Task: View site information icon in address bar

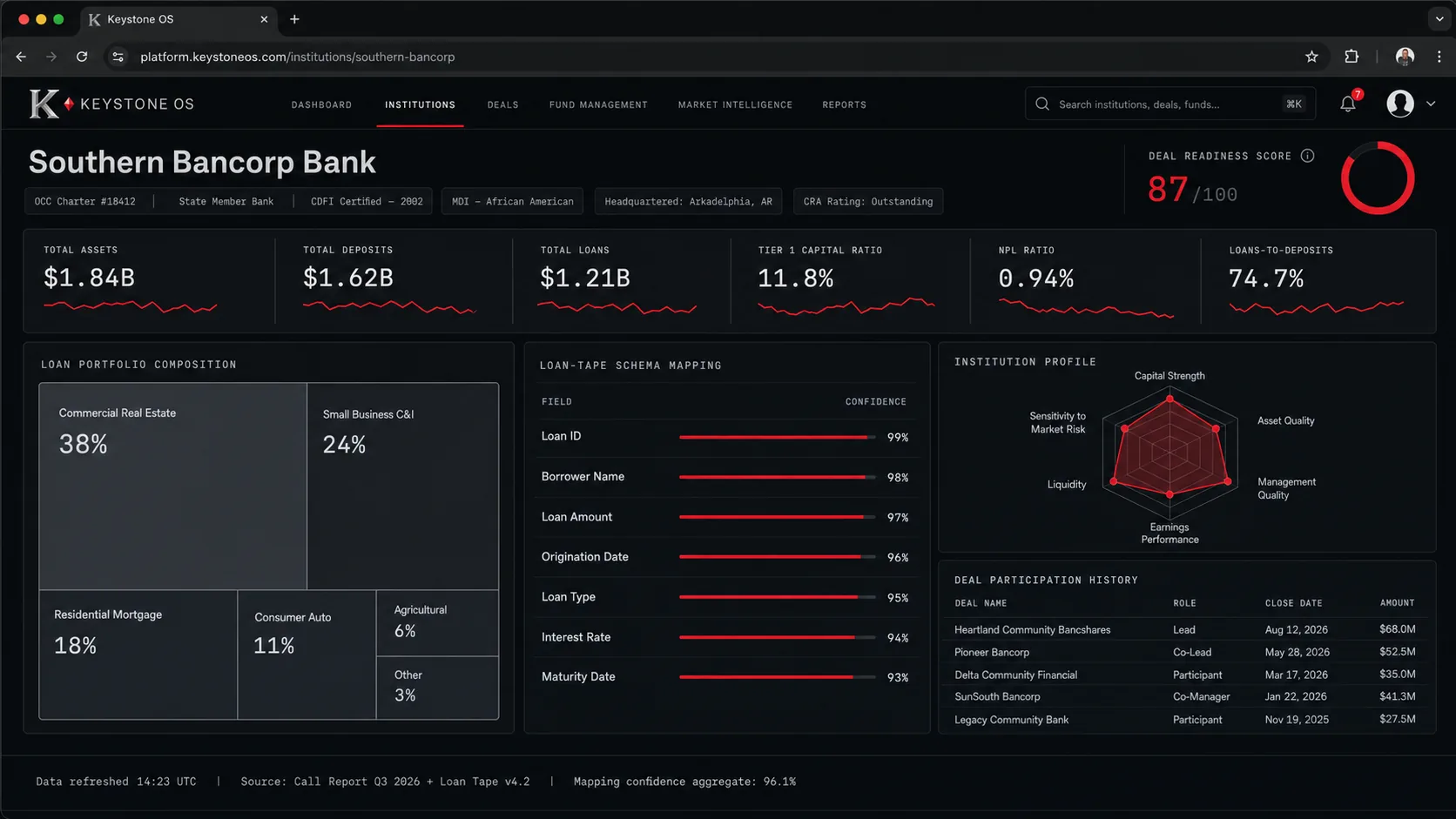Action: tap(118, 57)
